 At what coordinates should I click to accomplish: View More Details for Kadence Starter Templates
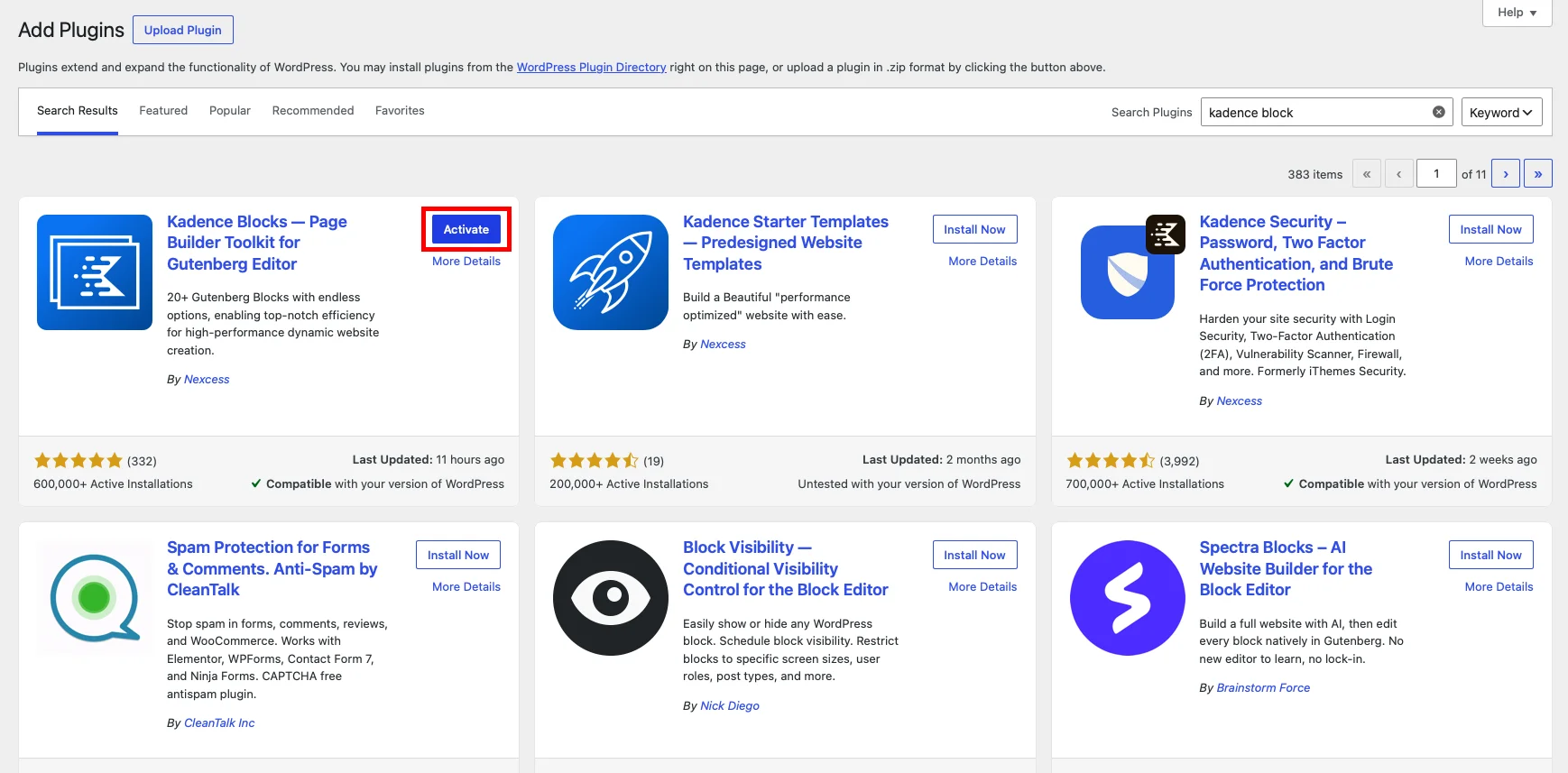[982, 261]
